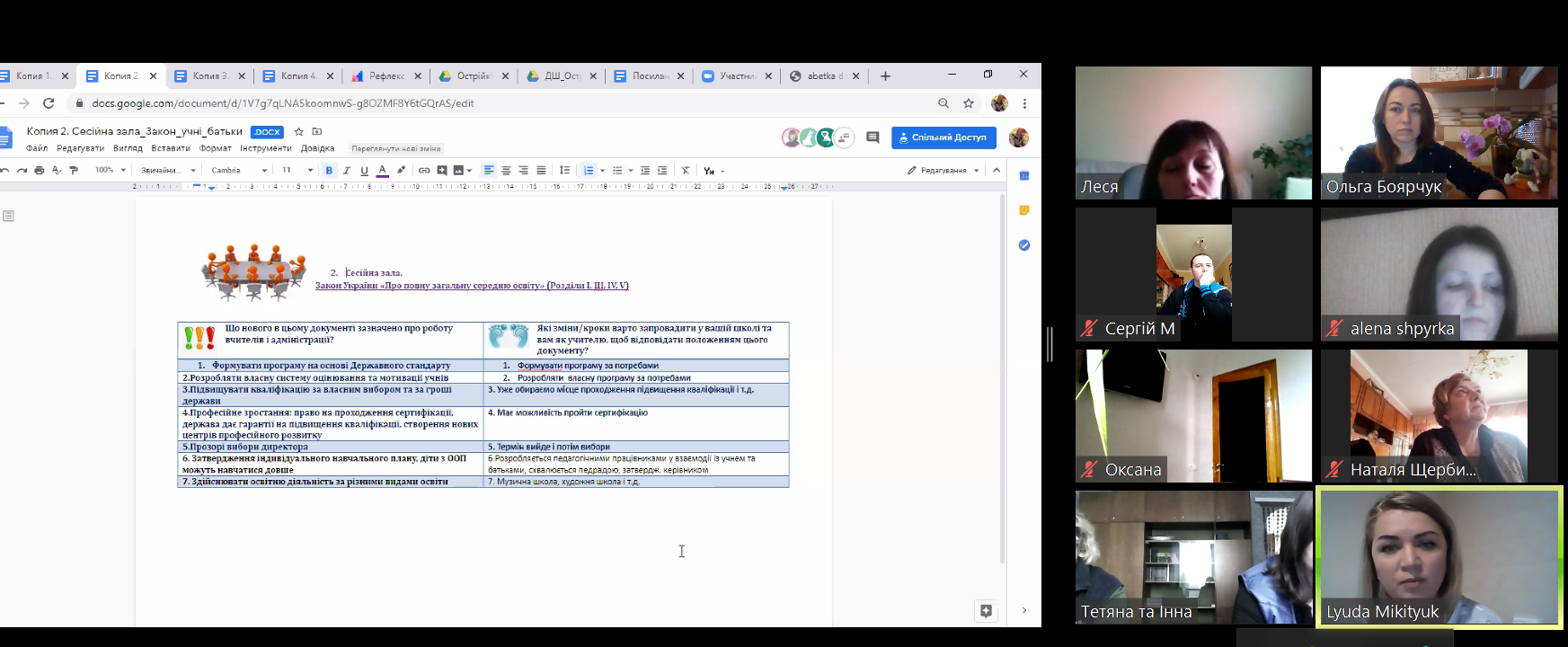The width and height of the screenshot is (1568, 647).
Task: Open the Формат menu
Action: pos(216,148)
